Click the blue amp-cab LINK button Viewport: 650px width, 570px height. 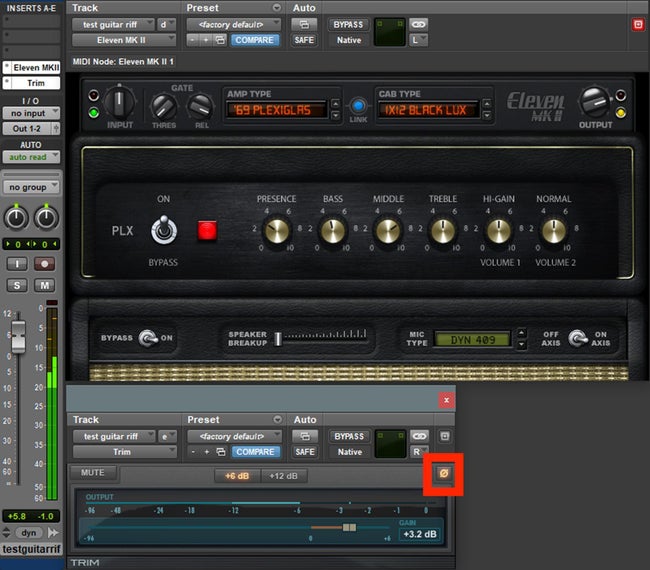coord(358,106)
